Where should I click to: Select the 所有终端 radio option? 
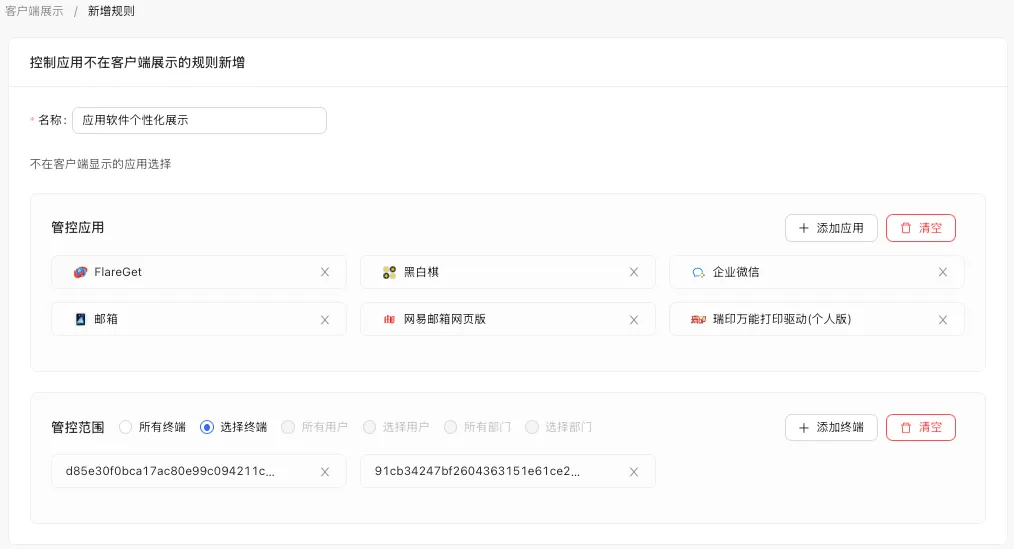[x=126, y=427]
